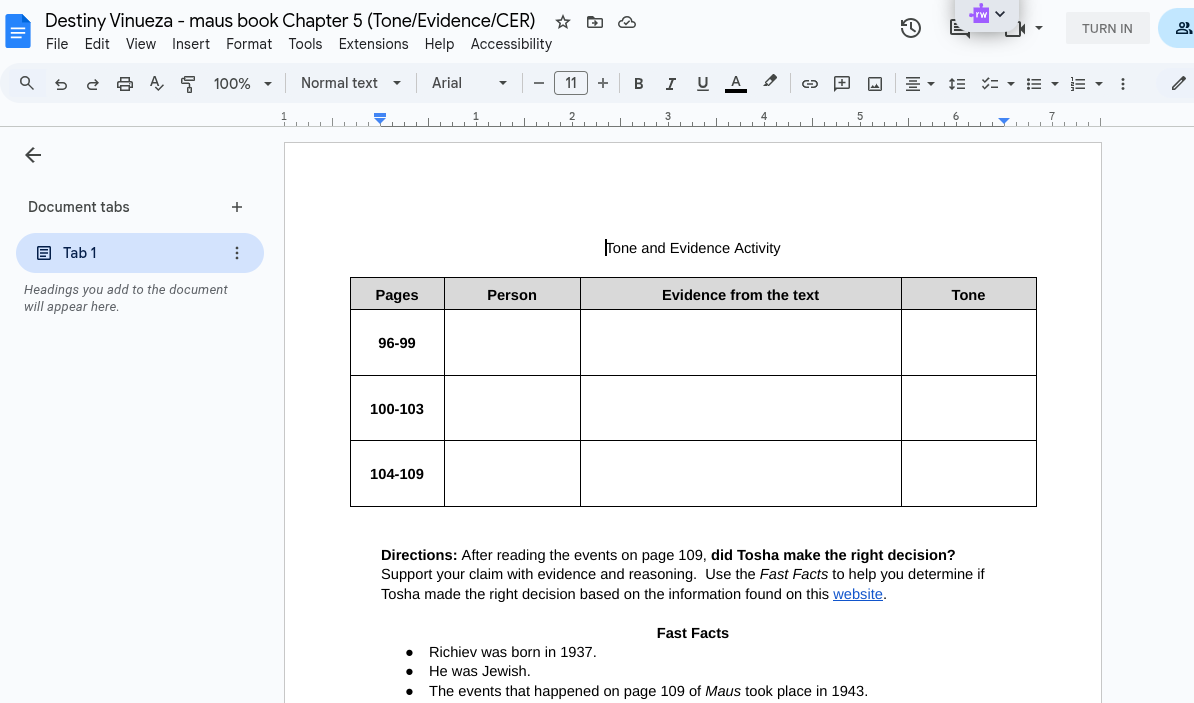Open the Insert image tool
Viewport: 1194px width, 703px height.
coord(874,83)
